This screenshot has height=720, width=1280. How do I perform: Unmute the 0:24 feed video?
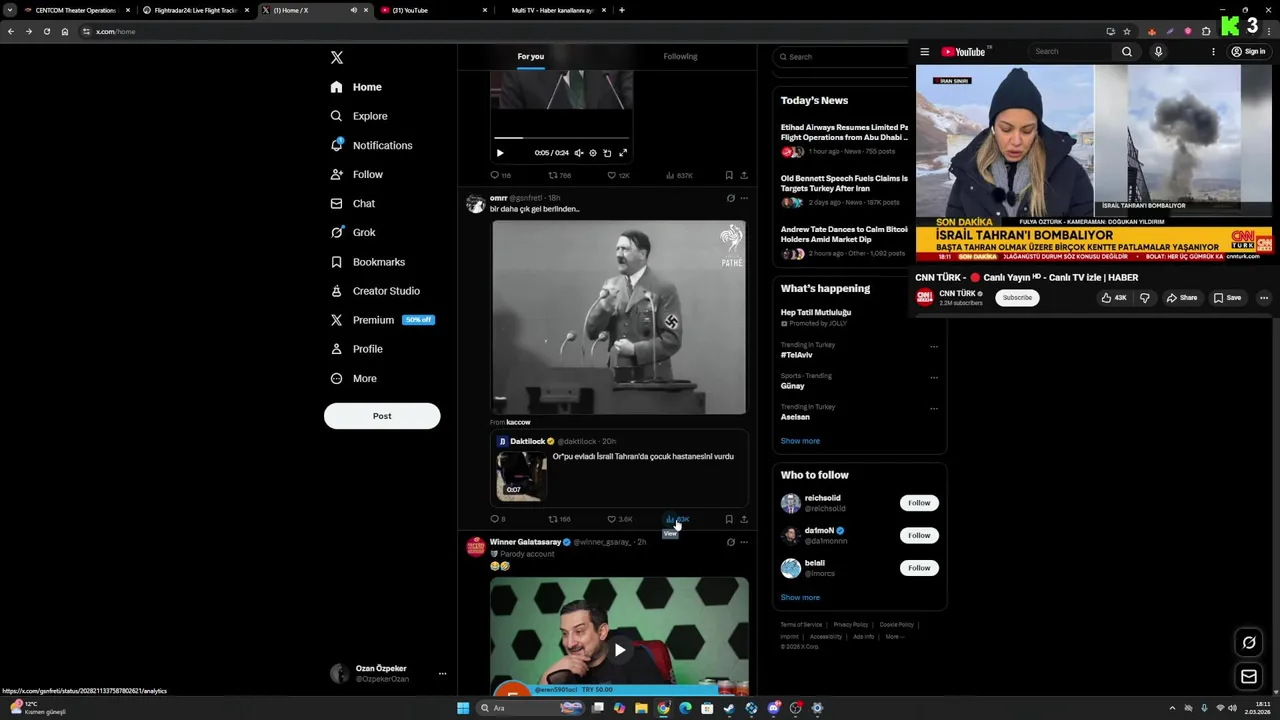578,153
